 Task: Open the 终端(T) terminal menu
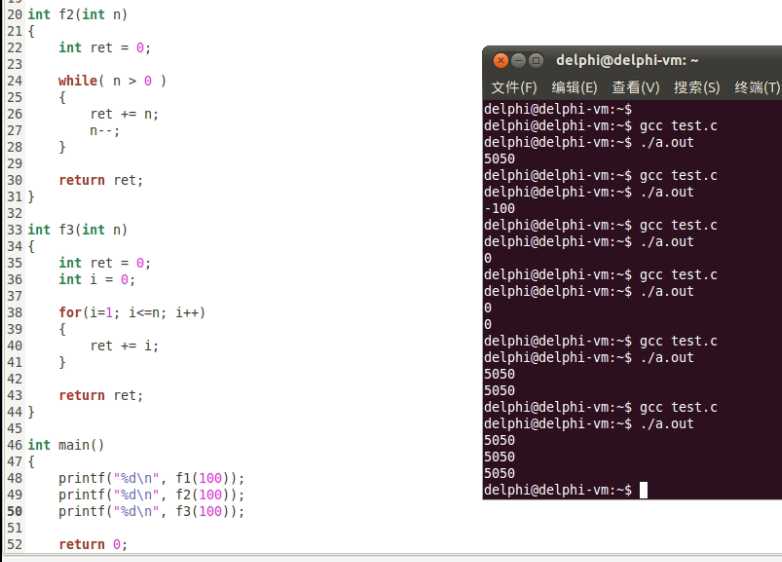(756, 87)
